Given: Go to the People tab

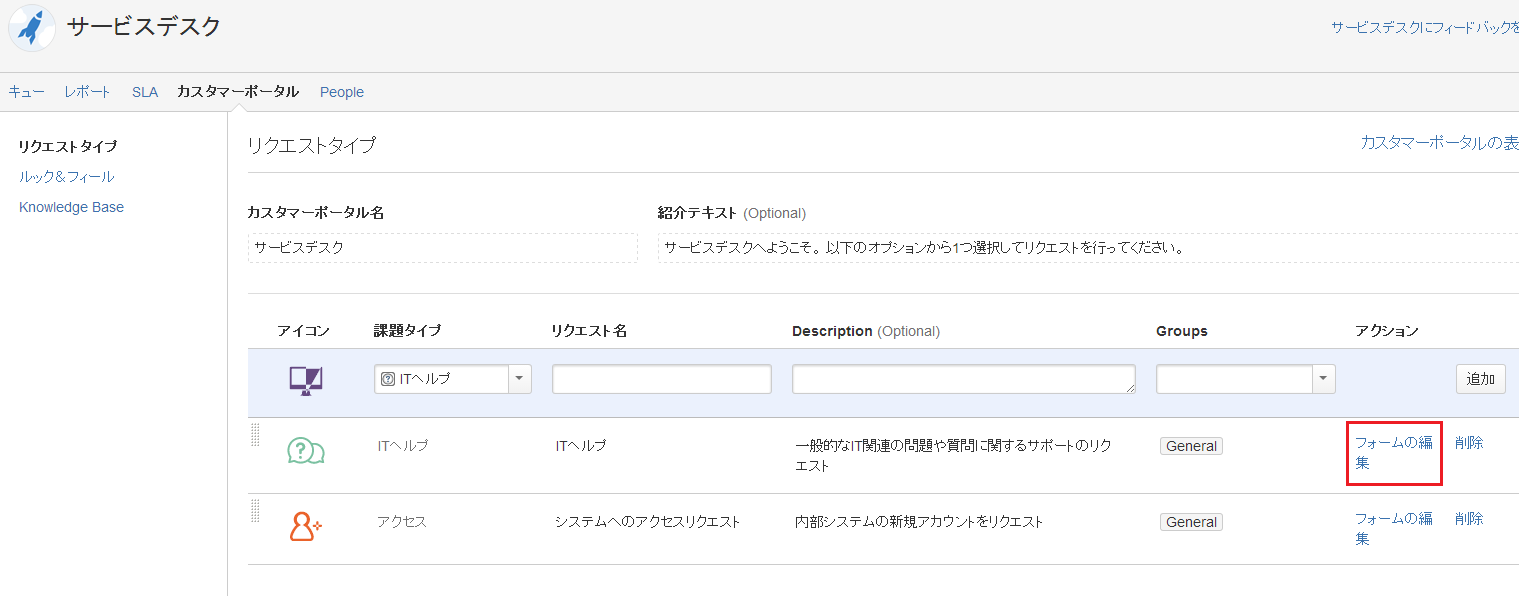Looking at the screenshot, I should coord(342,92).
